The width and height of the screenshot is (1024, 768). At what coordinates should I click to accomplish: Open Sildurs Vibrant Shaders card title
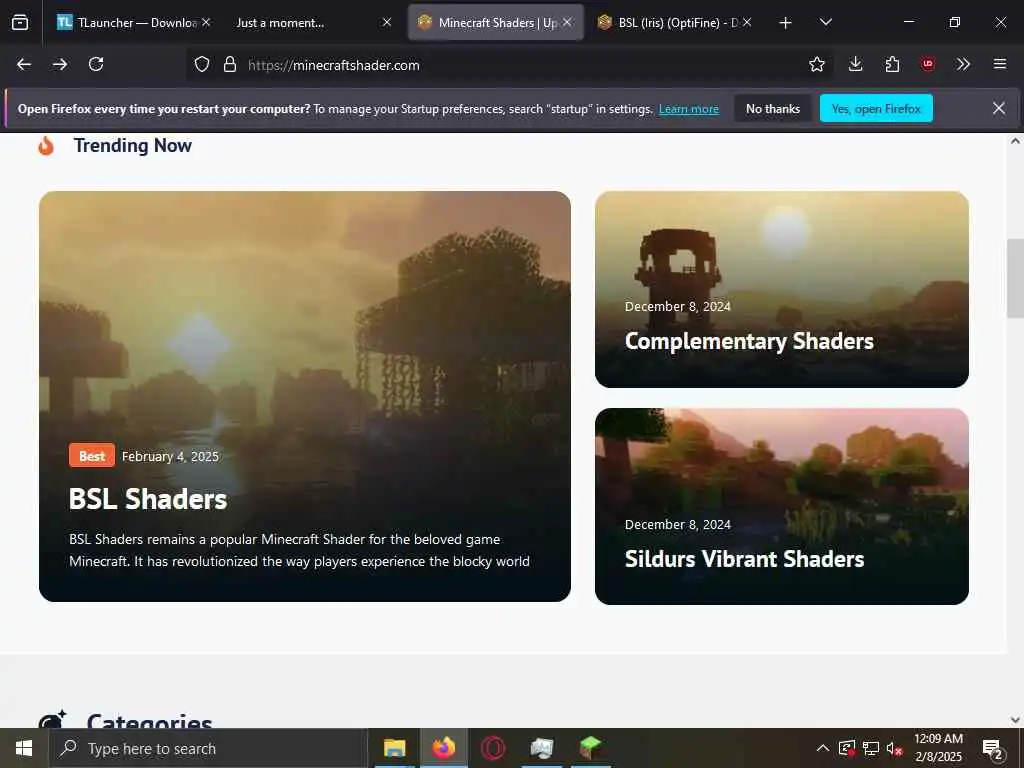(x=744, y=559)
